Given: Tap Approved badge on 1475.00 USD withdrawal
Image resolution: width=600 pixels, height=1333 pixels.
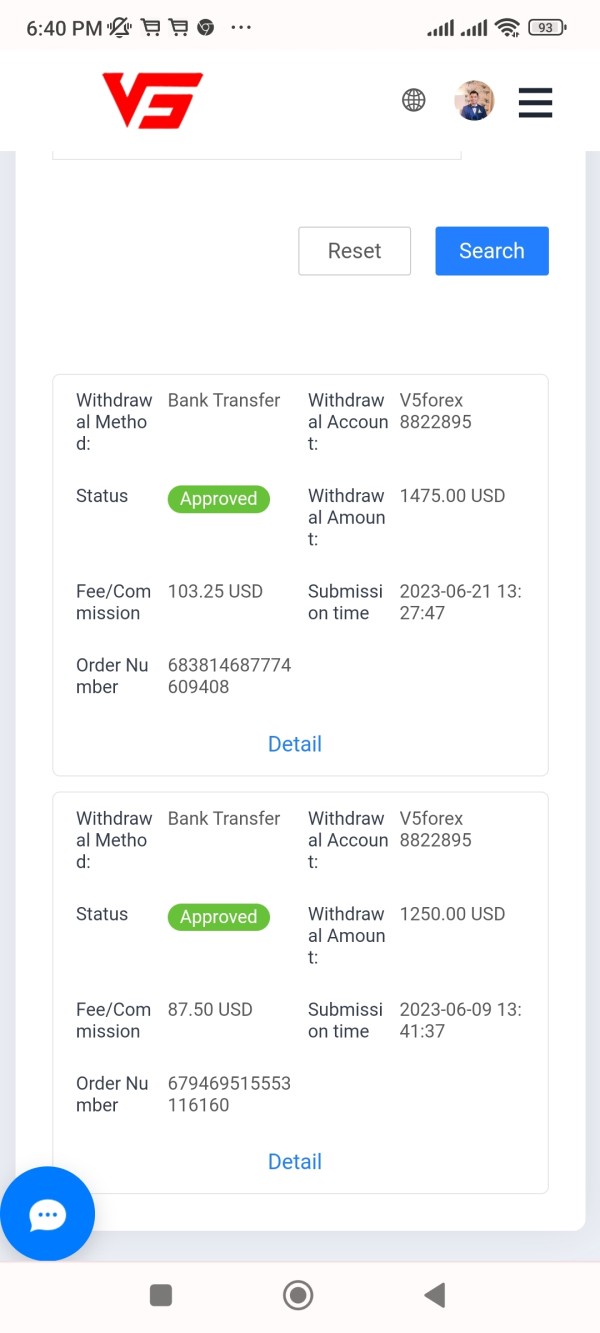Looking at the screenshot, I should pos(218,499).
